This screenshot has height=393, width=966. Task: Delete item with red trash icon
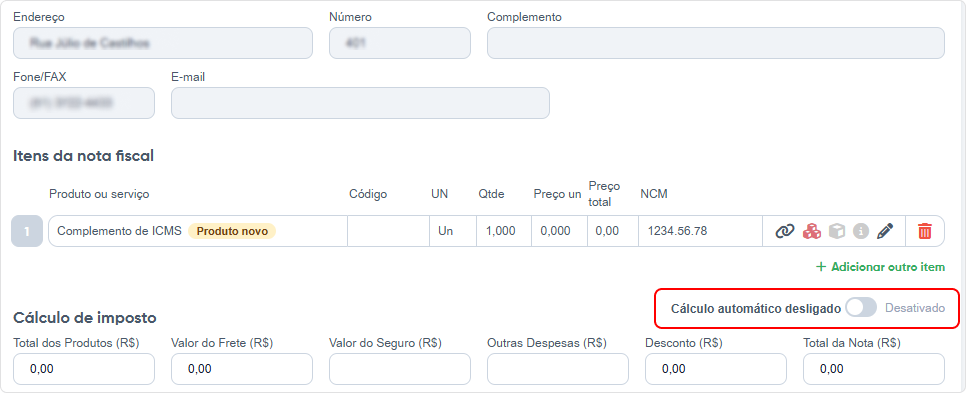point(925,231)
